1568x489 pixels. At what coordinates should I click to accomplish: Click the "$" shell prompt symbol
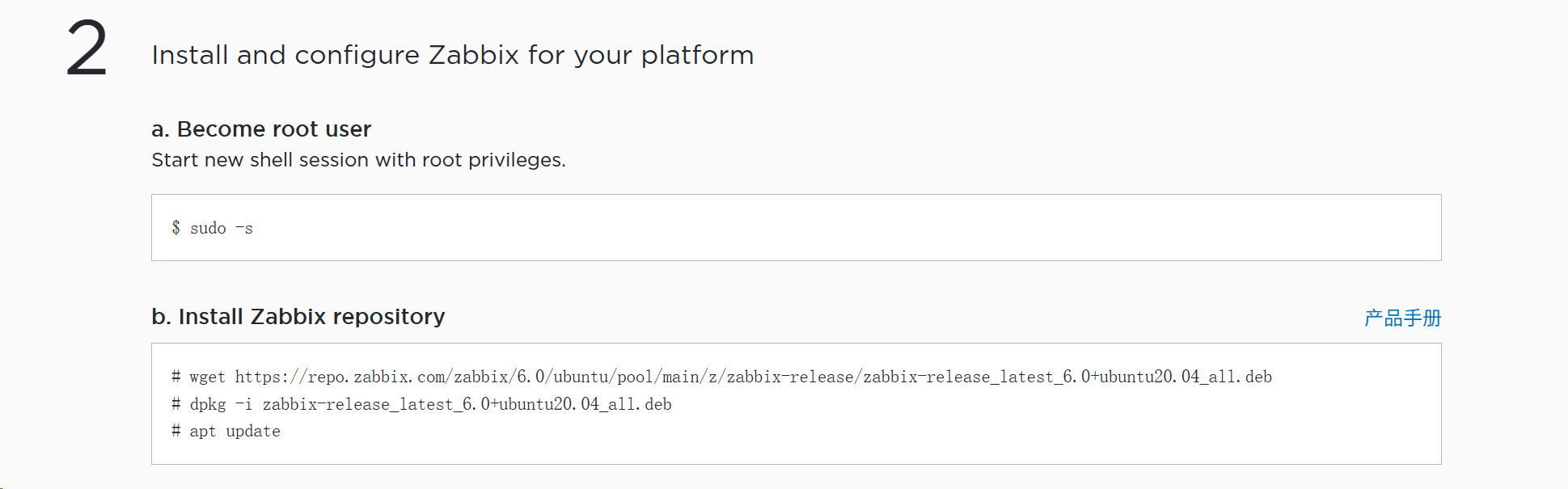(x=175, y=228)
